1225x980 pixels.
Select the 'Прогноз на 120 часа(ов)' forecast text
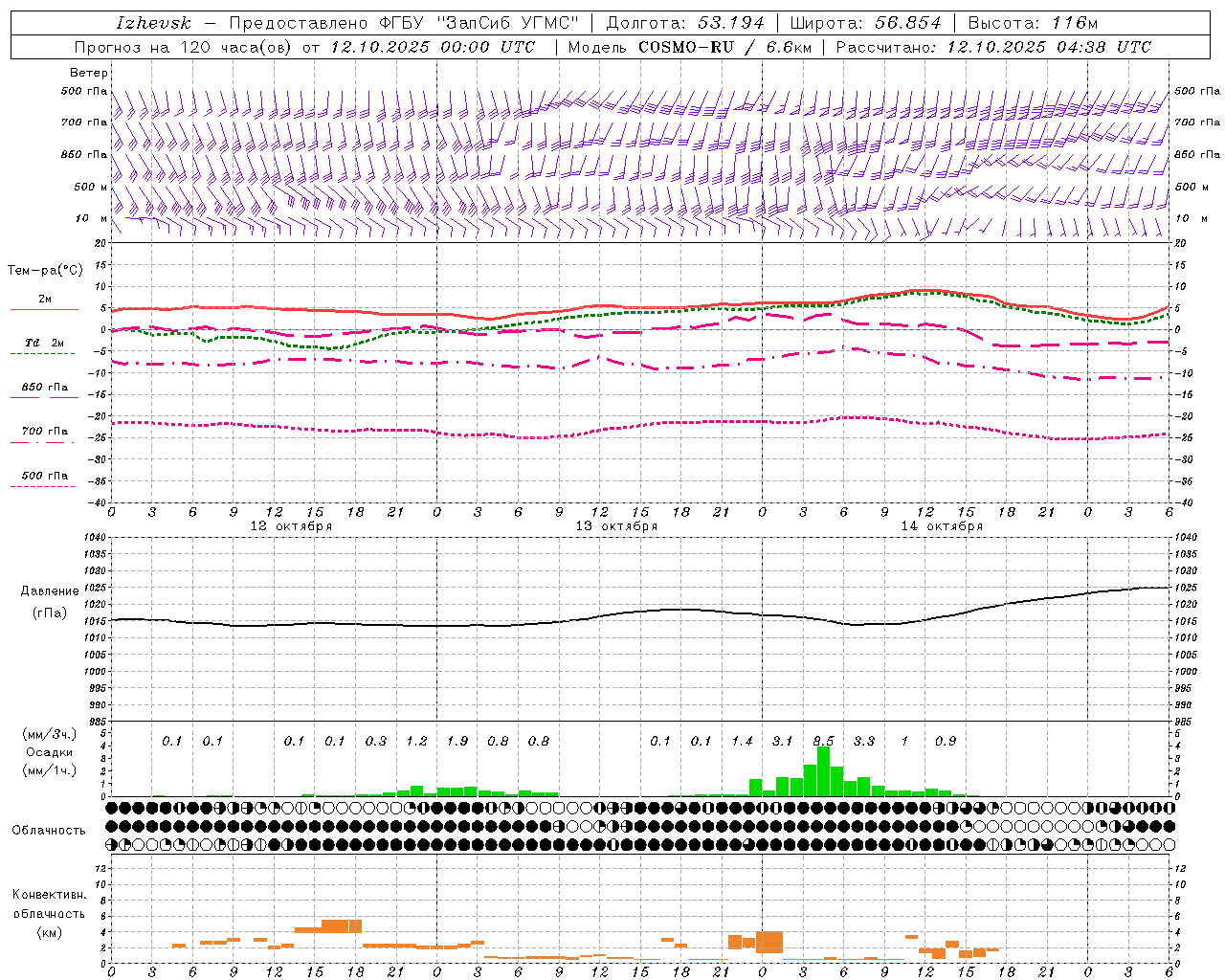[184, 47]
